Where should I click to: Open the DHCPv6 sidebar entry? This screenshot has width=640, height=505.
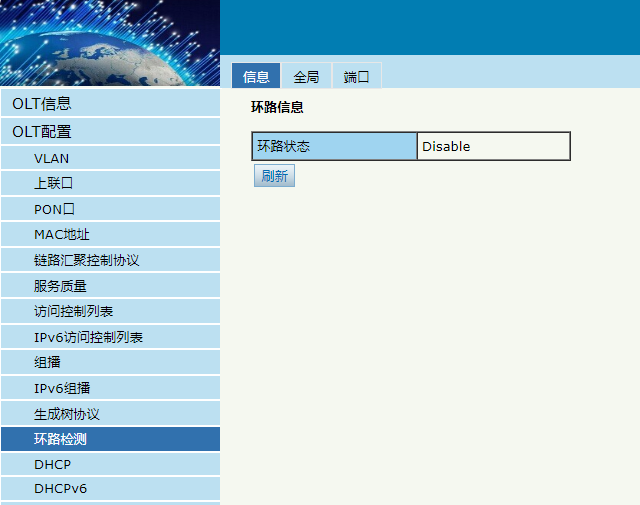point(111,489)
